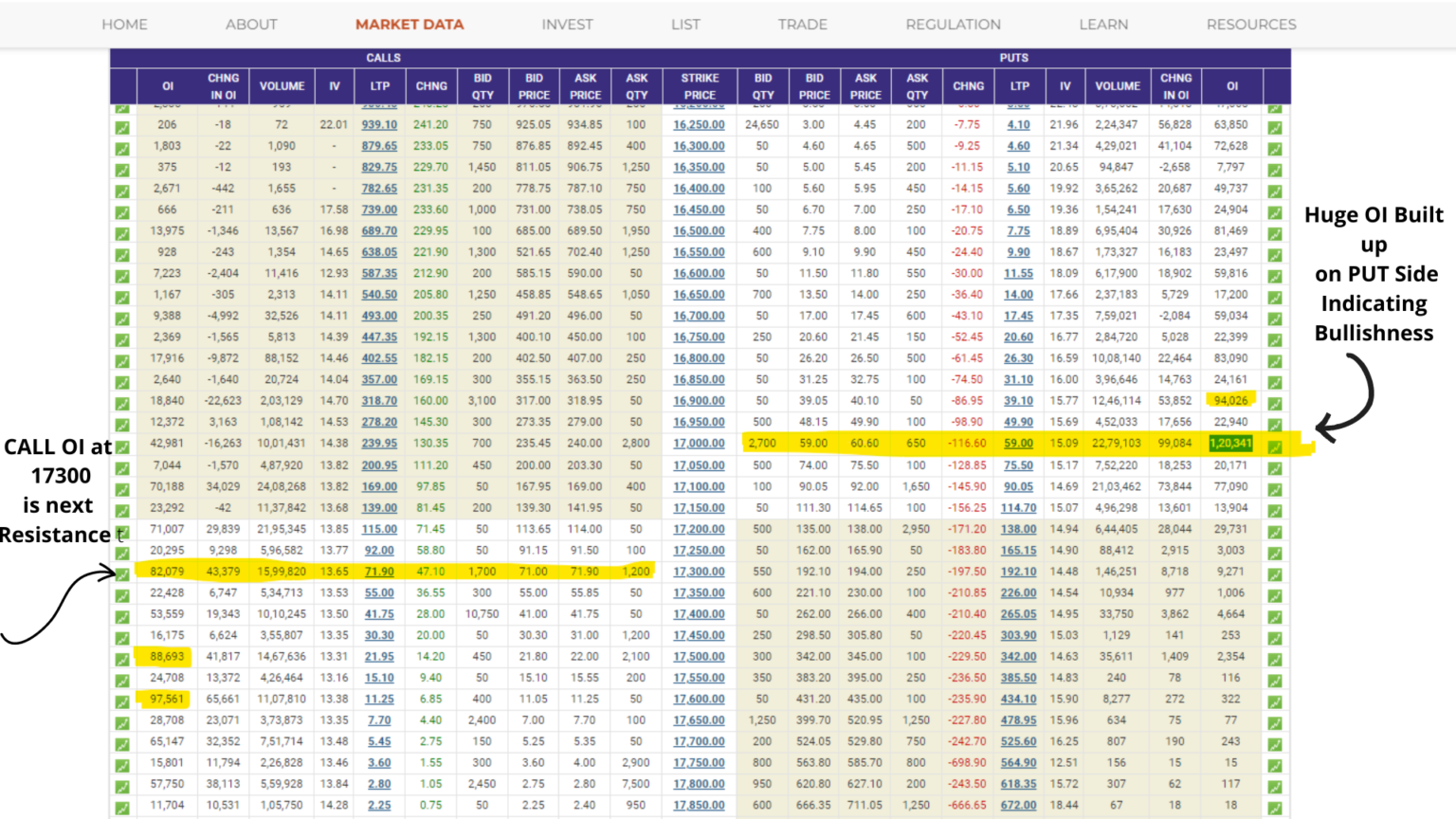Viewport: 1456px width, 819px height.
Task: Open the calls chart icon in the 17,650.00 row
Action: click(x=122, y=724)
